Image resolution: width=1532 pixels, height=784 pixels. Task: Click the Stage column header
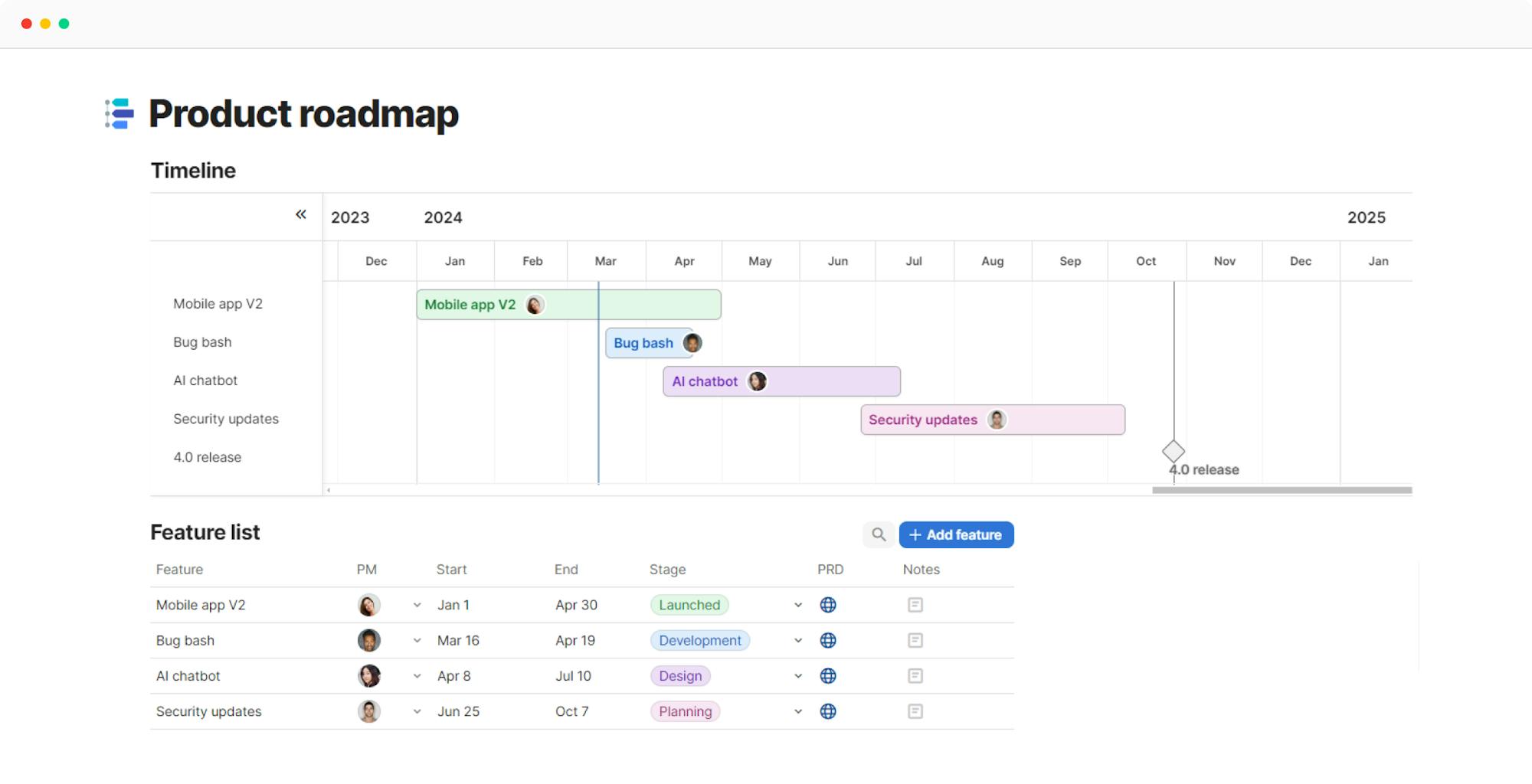tap(668, 570)
